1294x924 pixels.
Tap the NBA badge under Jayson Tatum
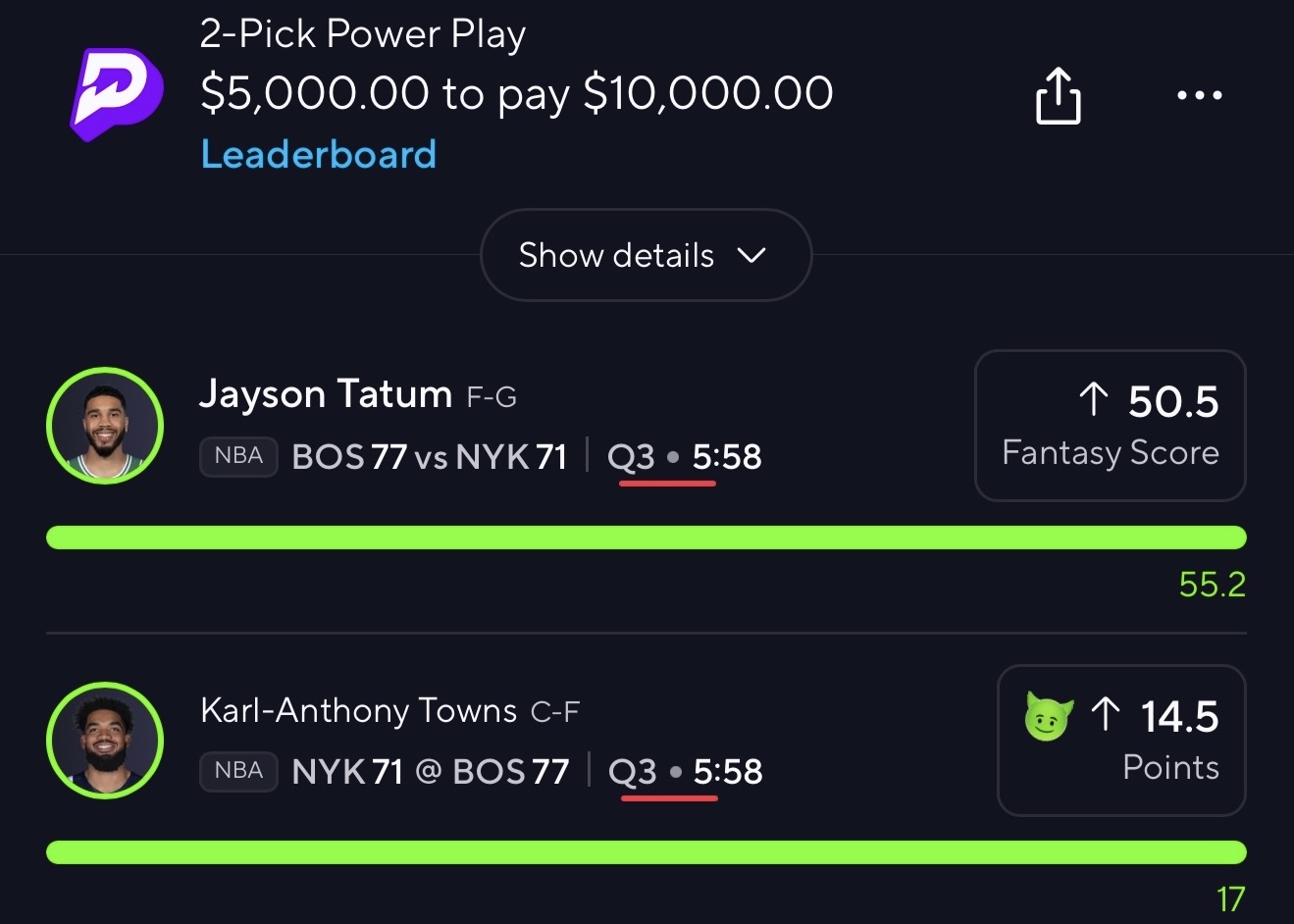point(239,456)
